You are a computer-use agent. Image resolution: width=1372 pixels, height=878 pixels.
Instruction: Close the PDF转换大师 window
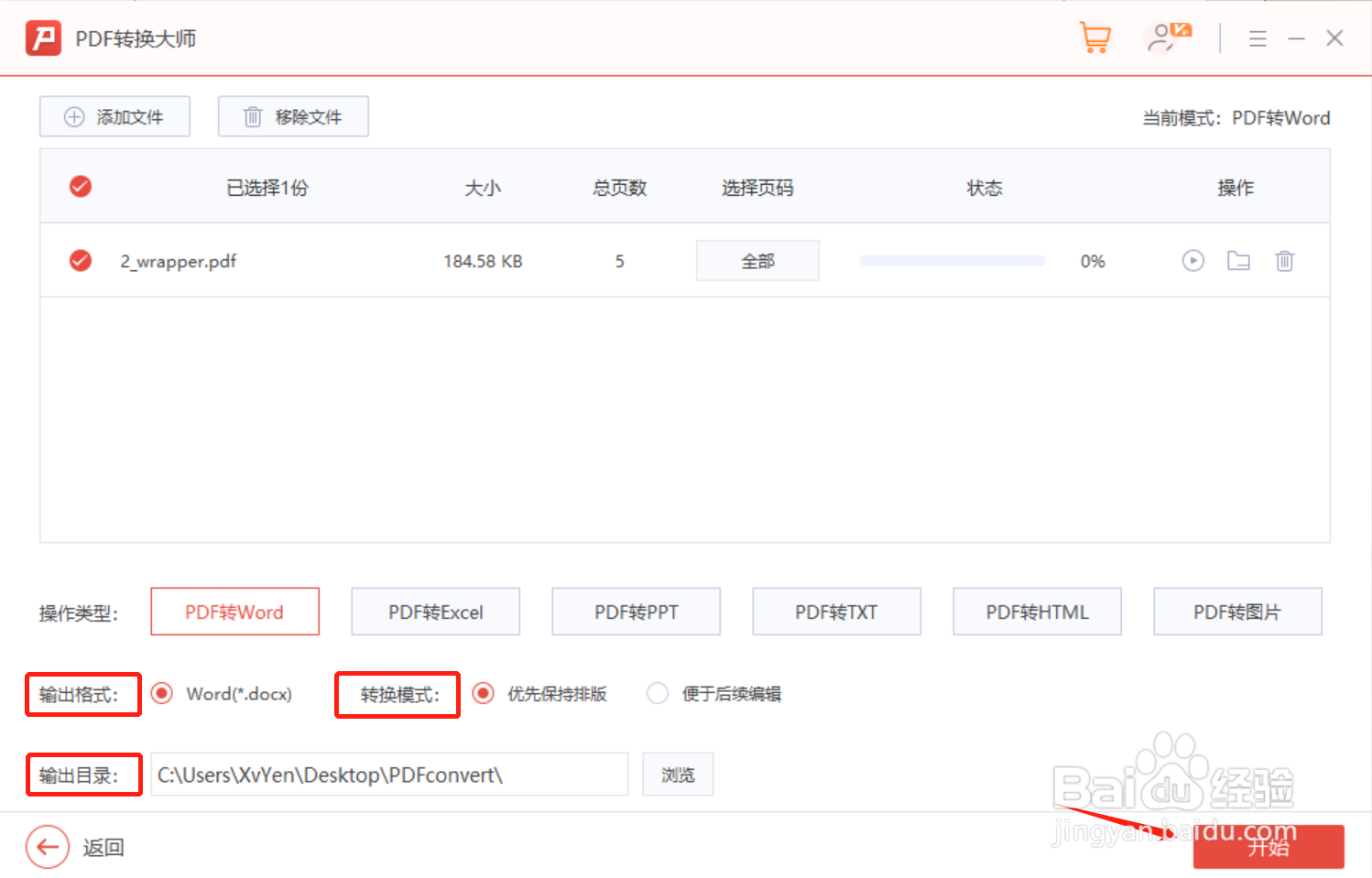pyautogui.click(x=1334, y=38)
